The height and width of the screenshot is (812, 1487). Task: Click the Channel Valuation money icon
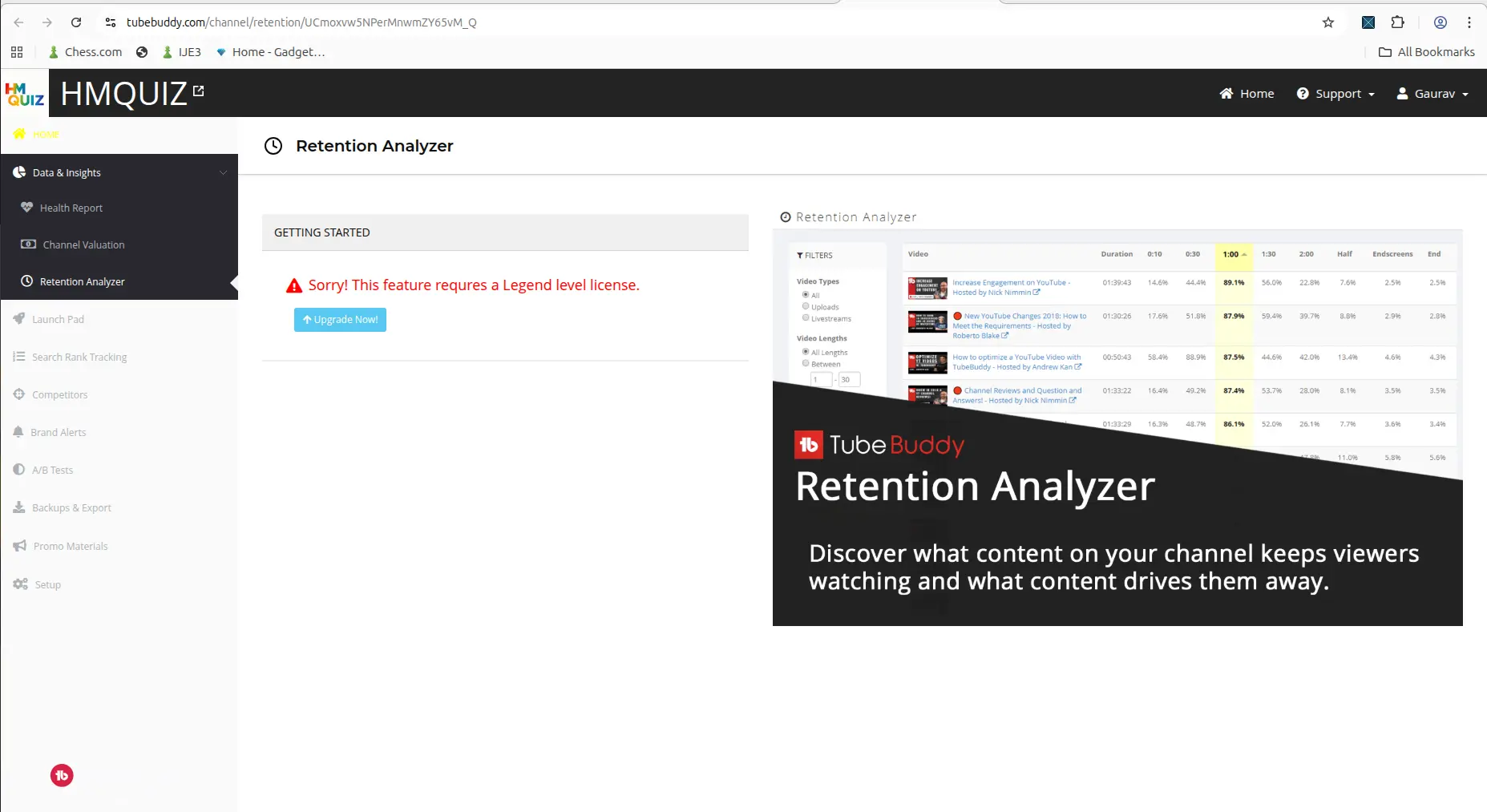click(x=28, y=244)
